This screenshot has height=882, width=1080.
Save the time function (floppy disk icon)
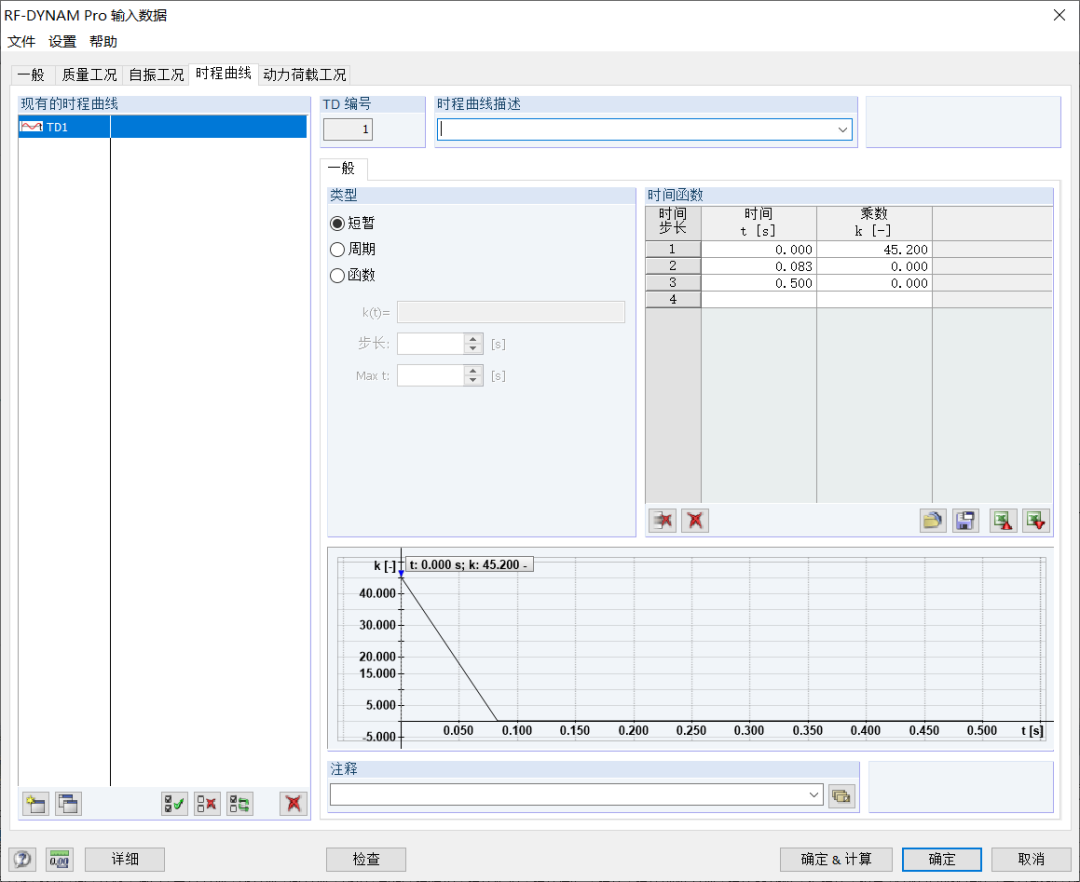966,521
